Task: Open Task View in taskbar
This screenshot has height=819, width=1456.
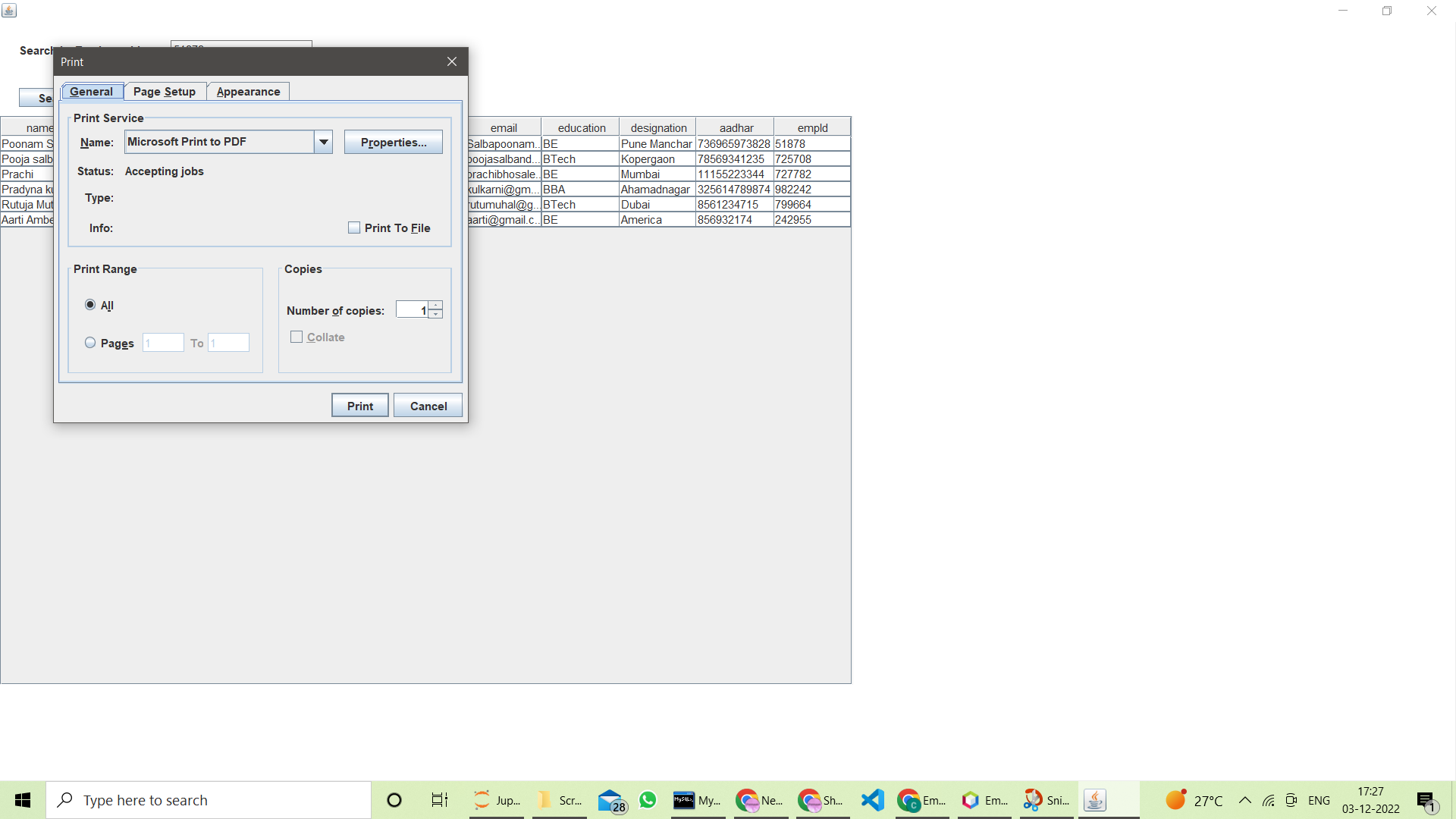Action: tap(440, 800)
